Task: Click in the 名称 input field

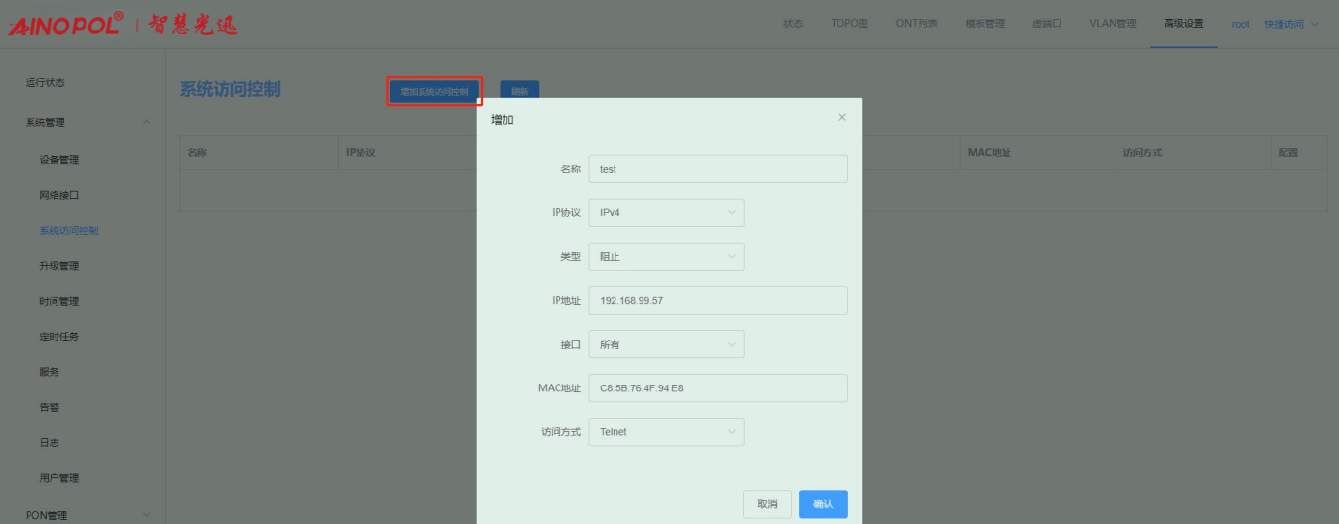Action: (x=717, y=169)
